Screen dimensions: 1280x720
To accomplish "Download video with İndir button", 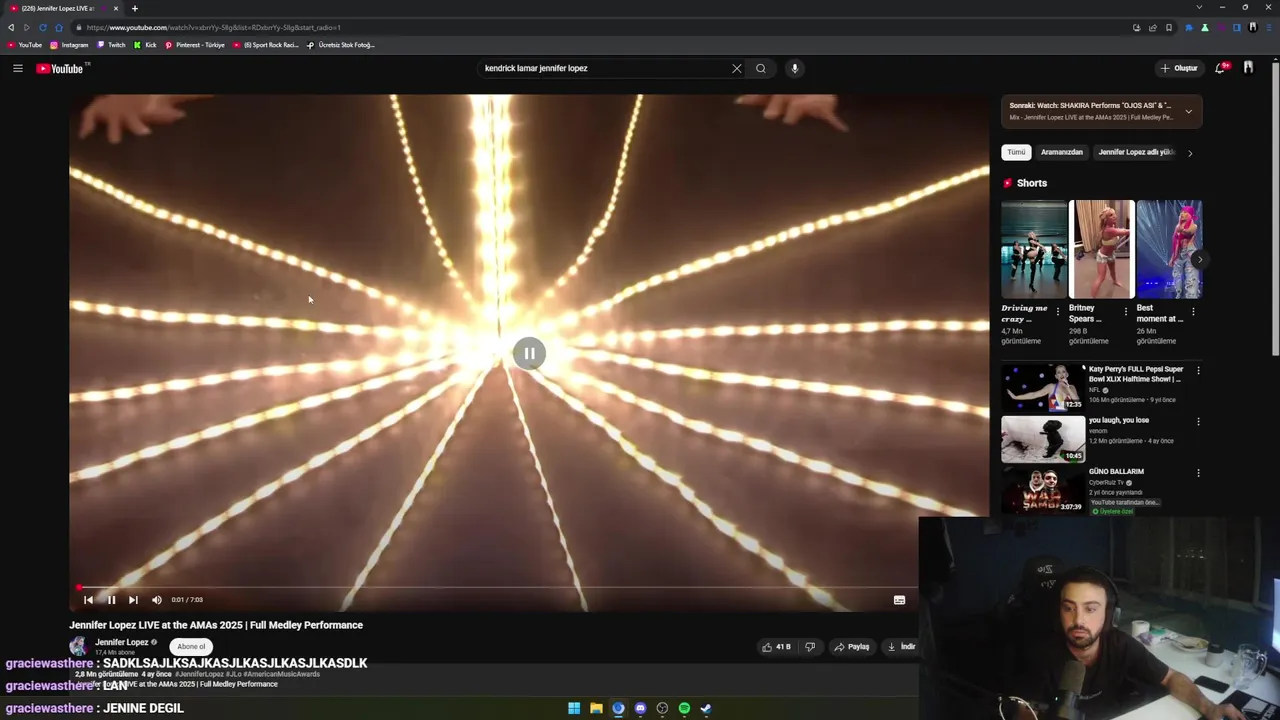I will (x=901, y=647).
